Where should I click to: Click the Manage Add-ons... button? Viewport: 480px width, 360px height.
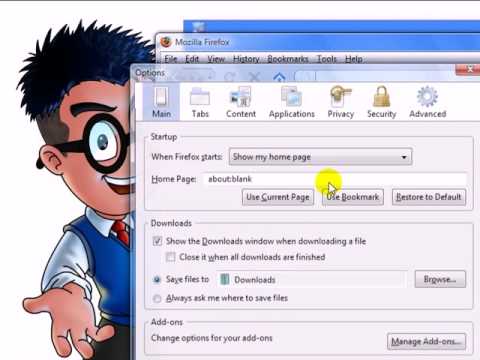pos(426,341)
